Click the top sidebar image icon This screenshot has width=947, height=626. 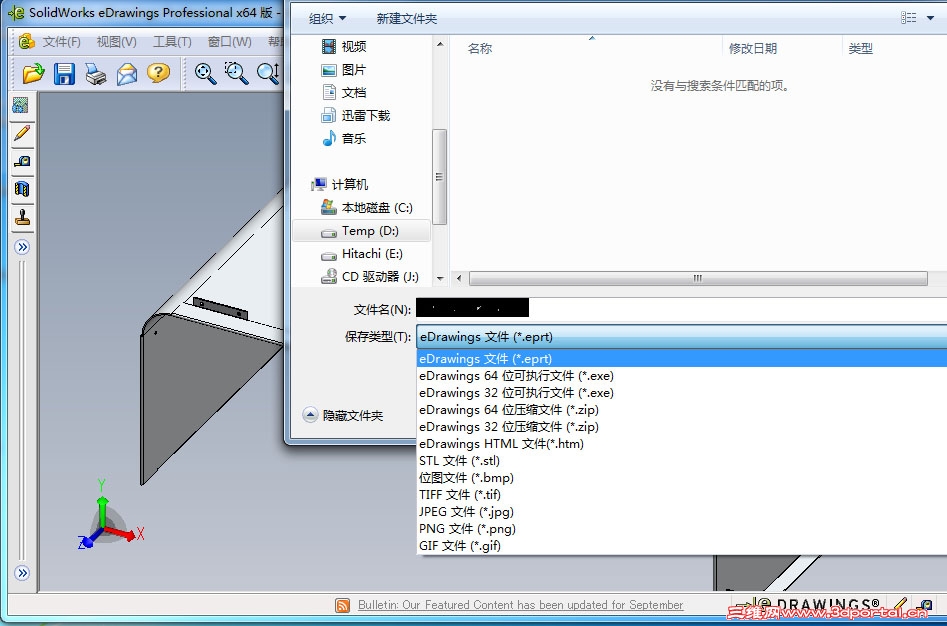(x=21, y=106)
